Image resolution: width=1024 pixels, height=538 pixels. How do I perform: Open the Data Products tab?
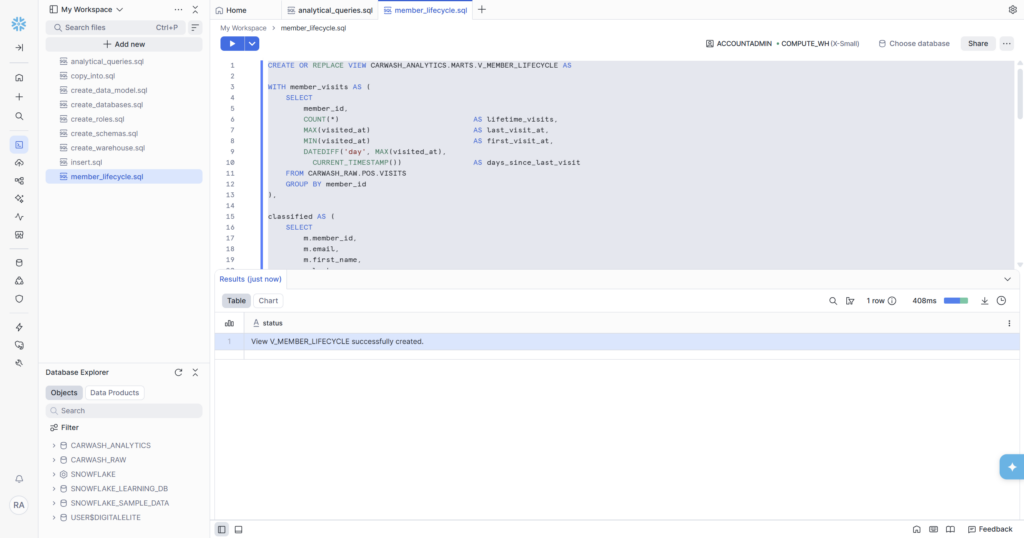point(114,393)
